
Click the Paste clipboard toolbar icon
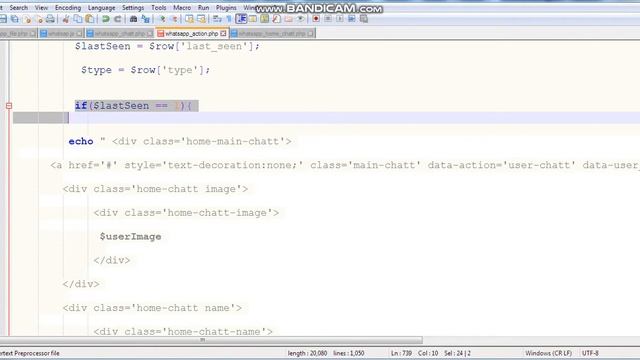89,19
